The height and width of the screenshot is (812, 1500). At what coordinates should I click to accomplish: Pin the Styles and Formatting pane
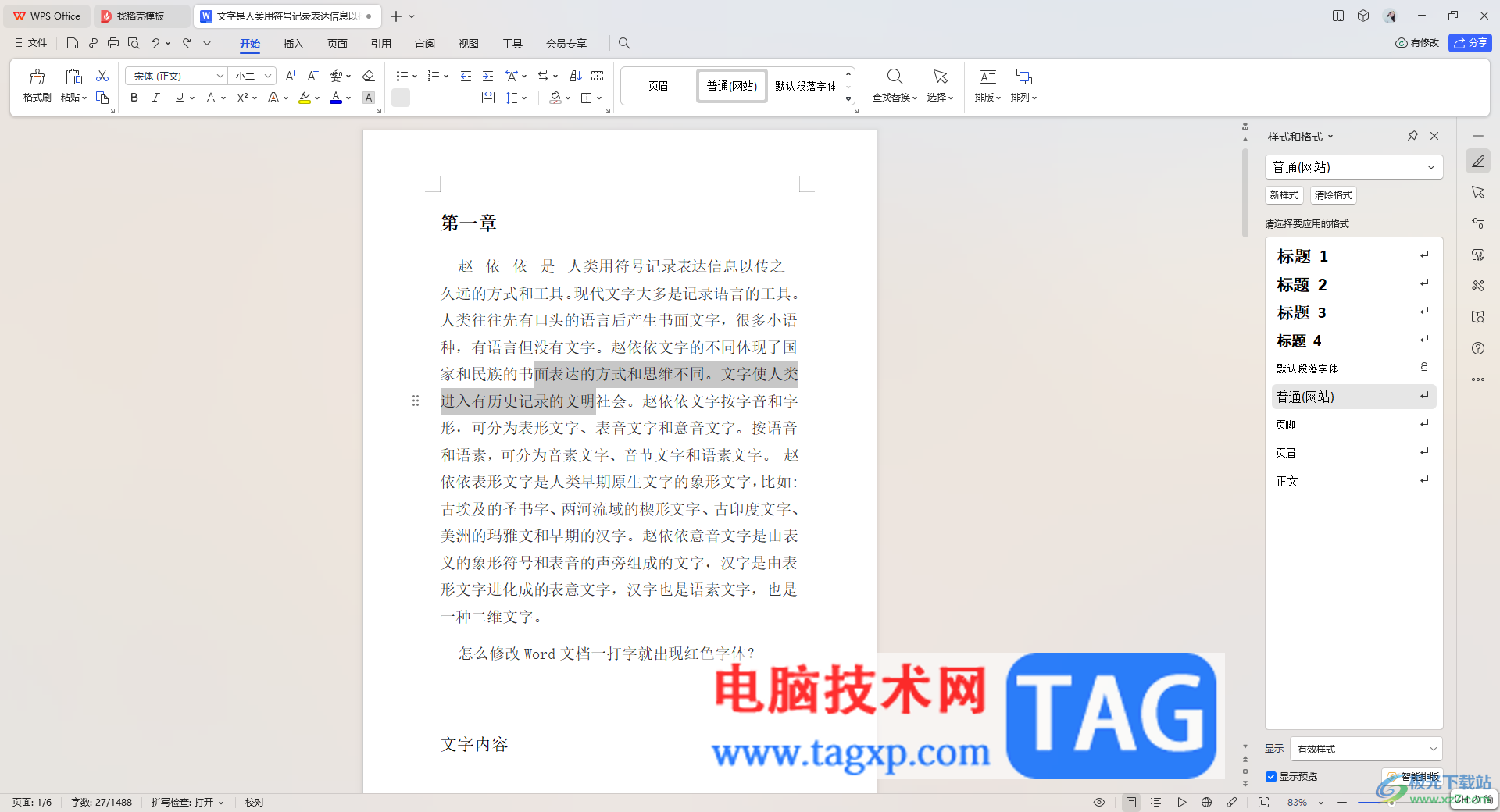(1412, 136)
